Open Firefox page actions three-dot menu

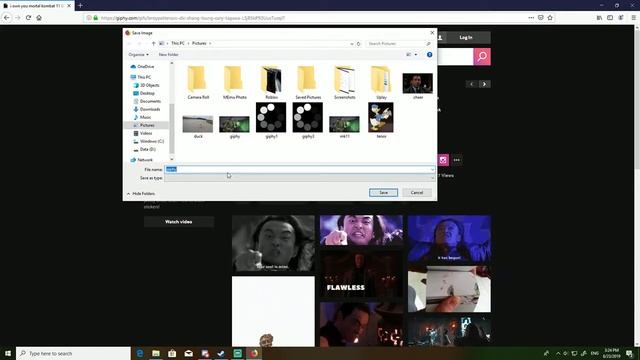pyautogui.click(x=531, y=18)
